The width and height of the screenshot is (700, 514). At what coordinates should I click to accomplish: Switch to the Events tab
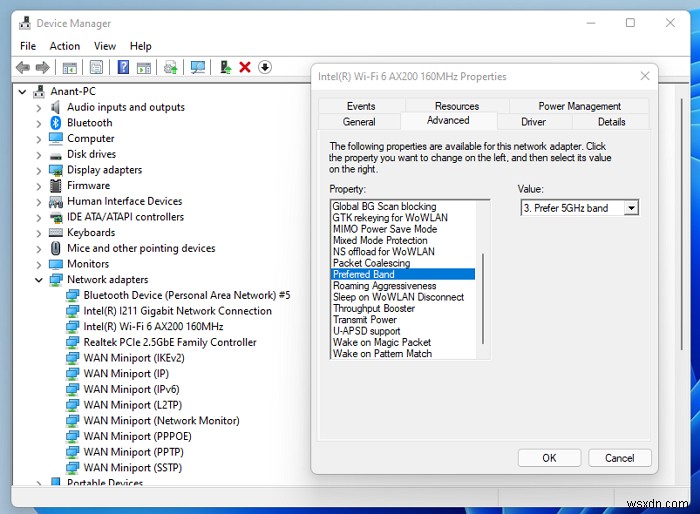click(361, 106)
